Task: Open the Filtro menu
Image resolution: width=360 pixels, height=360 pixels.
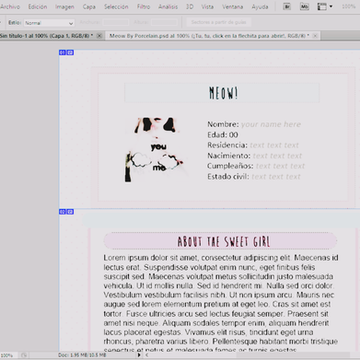Action: pyautogui.click(x=143, y=7)
